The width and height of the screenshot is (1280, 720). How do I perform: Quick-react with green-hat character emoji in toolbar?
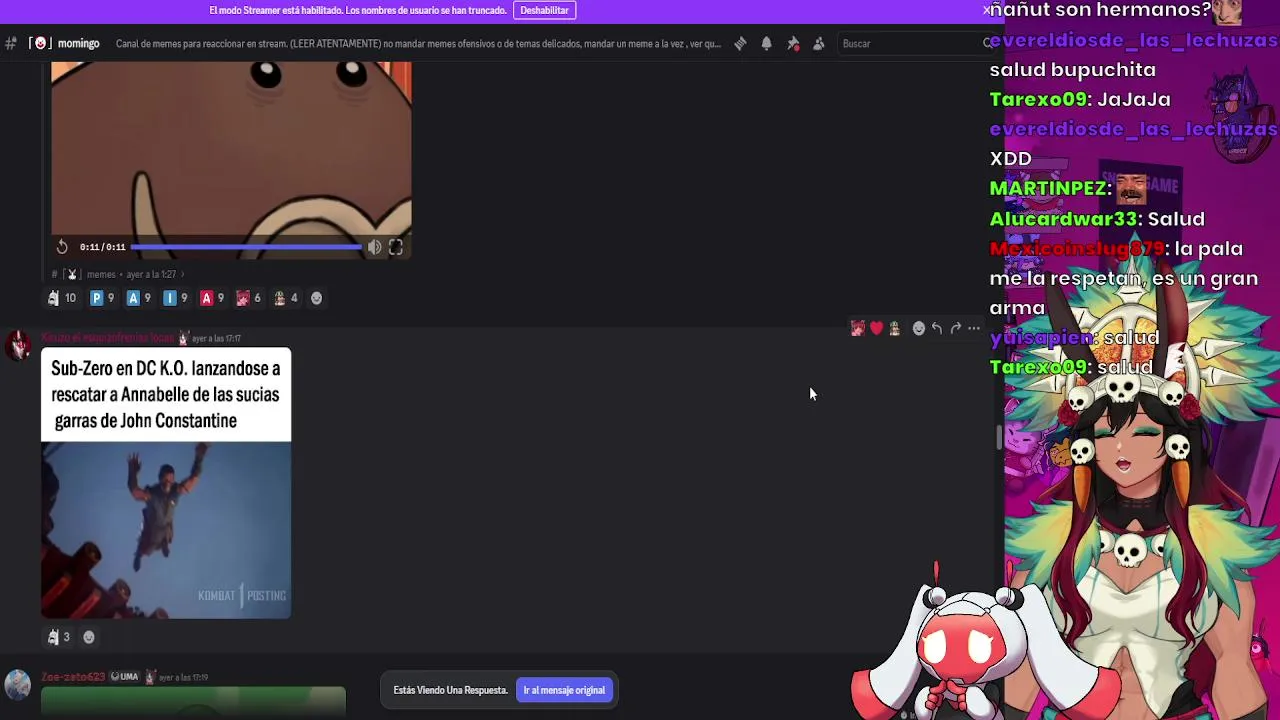(895, 328)
